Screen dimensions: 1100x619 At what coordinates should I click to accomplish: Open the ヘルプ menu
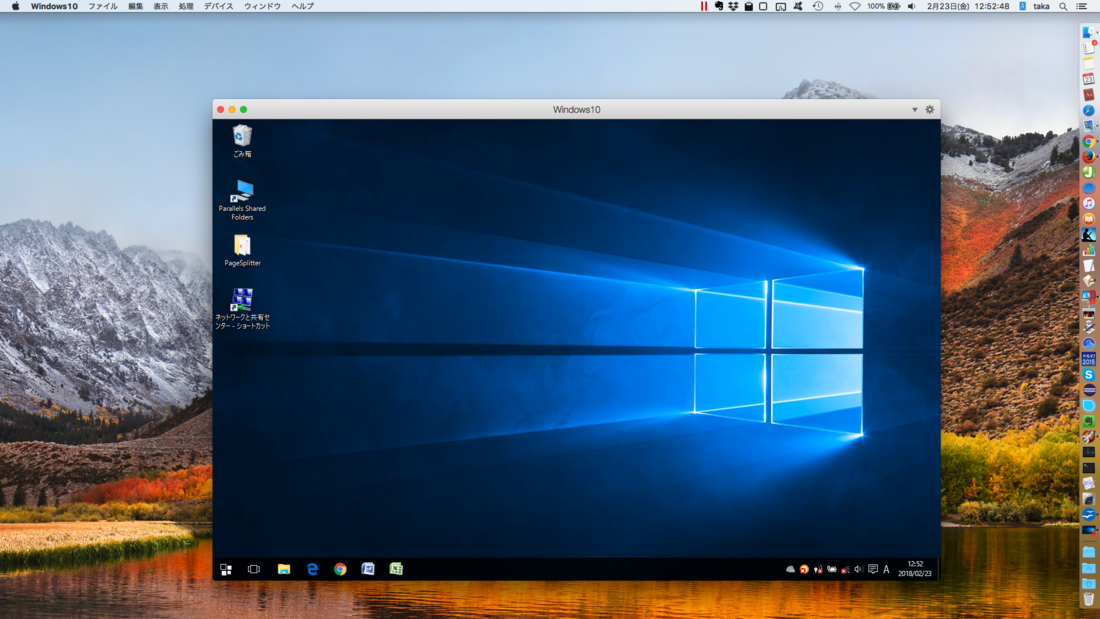tap(302, 6)
